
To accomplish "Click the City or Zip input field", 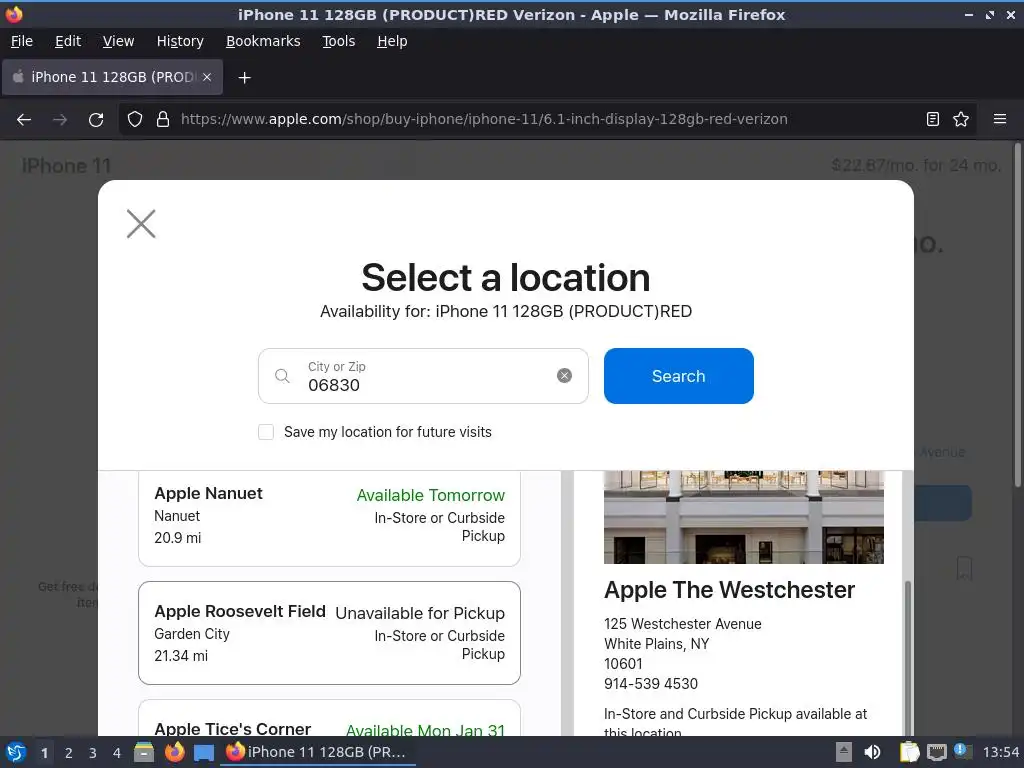I will 423,376.
